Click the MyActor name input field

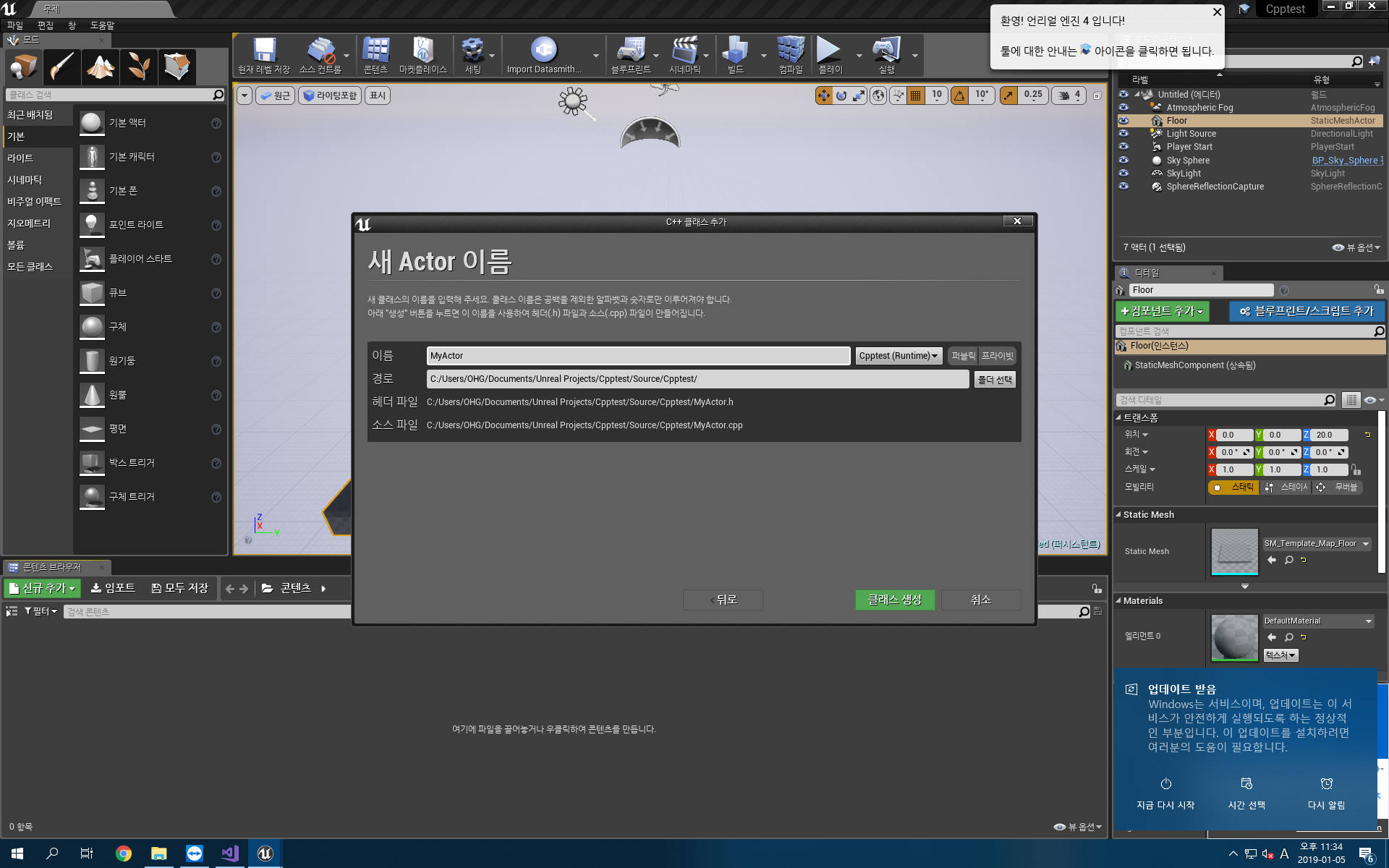[637, 355]
